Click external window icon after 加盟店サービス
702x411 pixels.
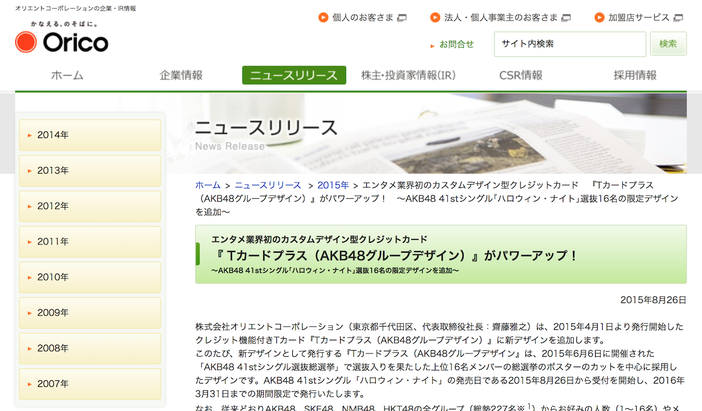click(678, 17)
